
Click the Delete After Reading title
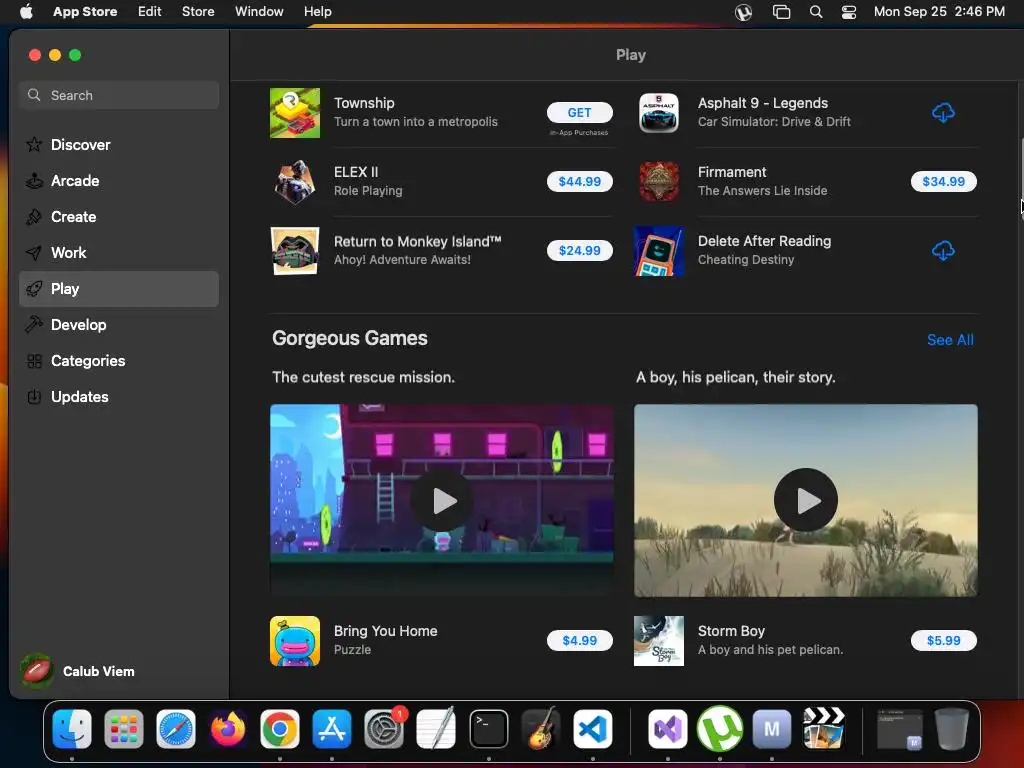click(764, 241)
